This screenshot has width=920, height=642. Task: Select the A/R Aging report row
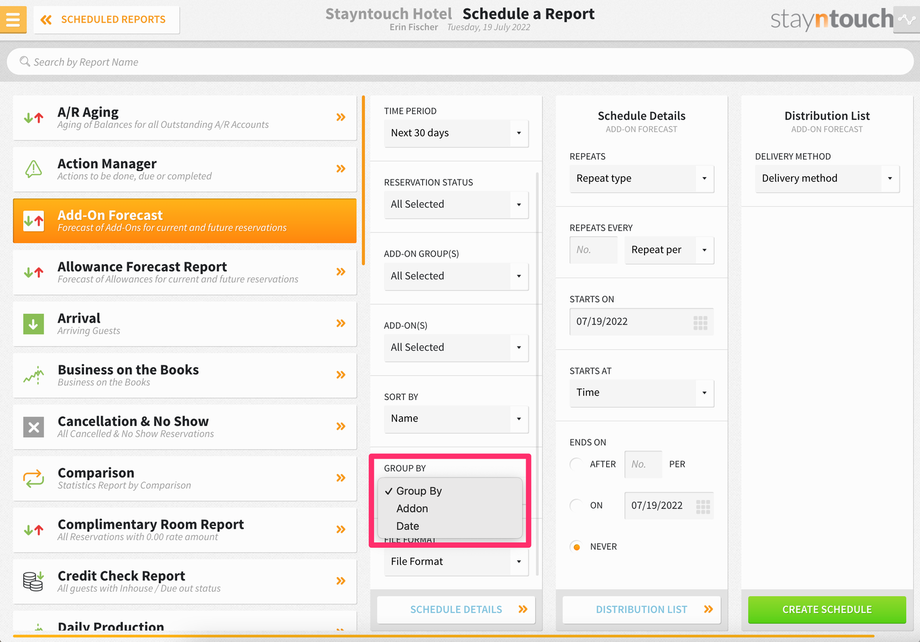[x=184, y=117]
